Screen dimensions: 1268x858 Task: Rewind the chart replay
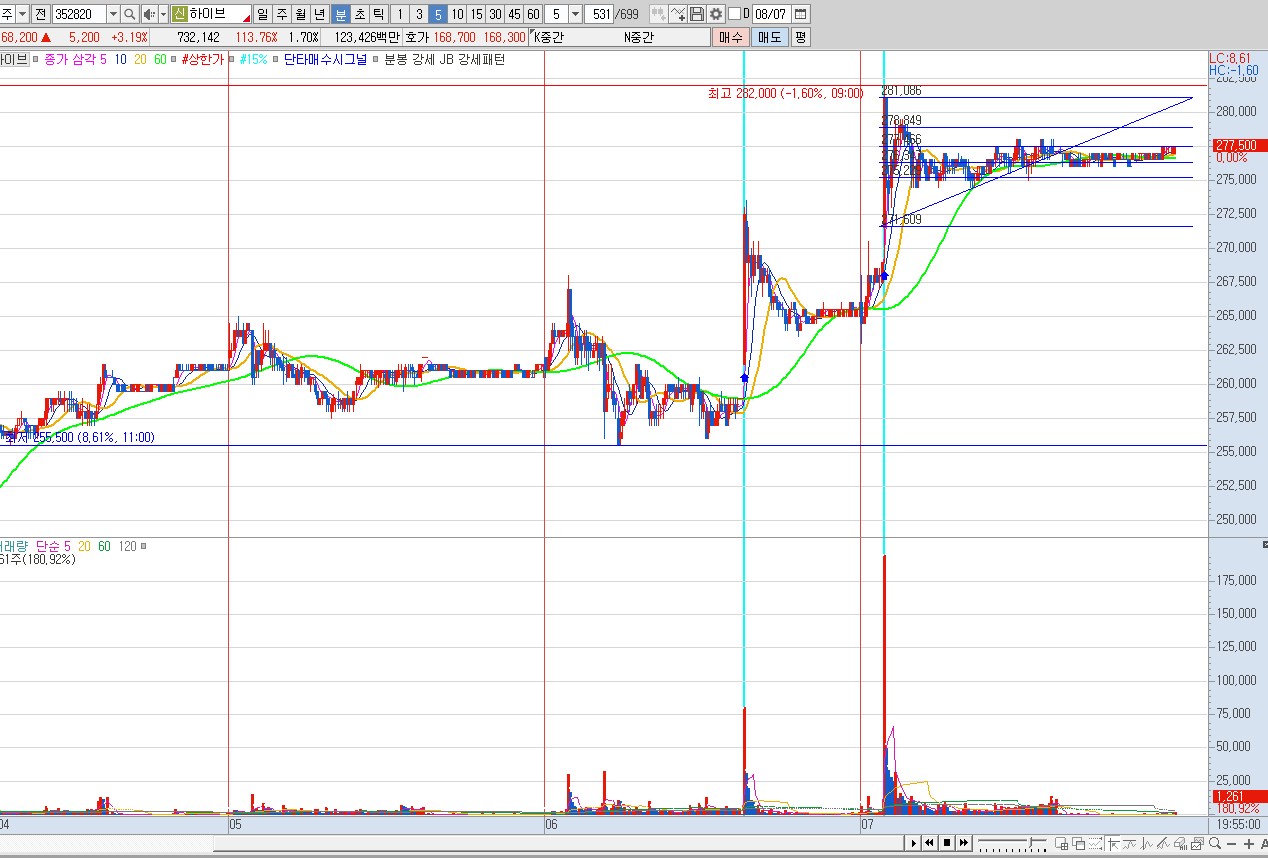pos(930,843)
